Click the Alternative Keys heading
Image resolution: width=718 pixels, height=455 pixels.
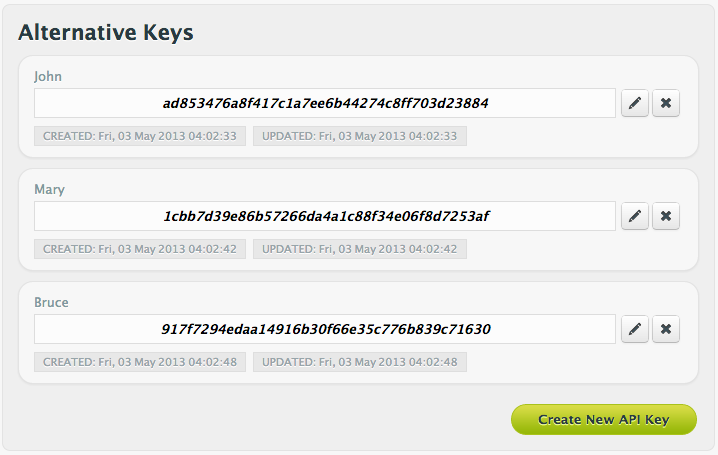pyautogui.click(x=106, y=32)
